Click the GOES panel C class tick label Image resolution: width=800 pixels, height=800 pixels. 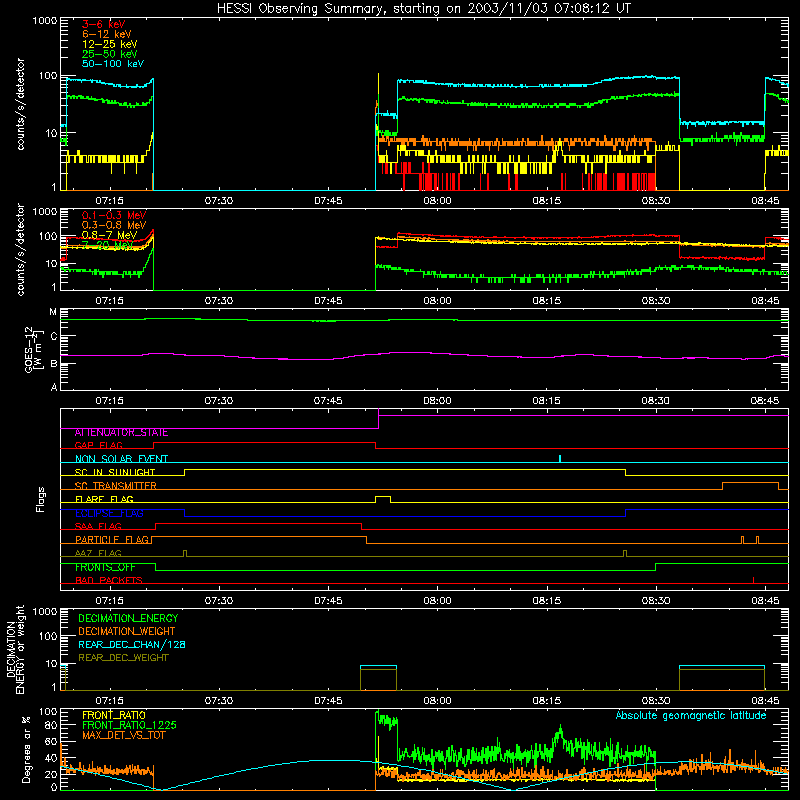pos(54,336)
